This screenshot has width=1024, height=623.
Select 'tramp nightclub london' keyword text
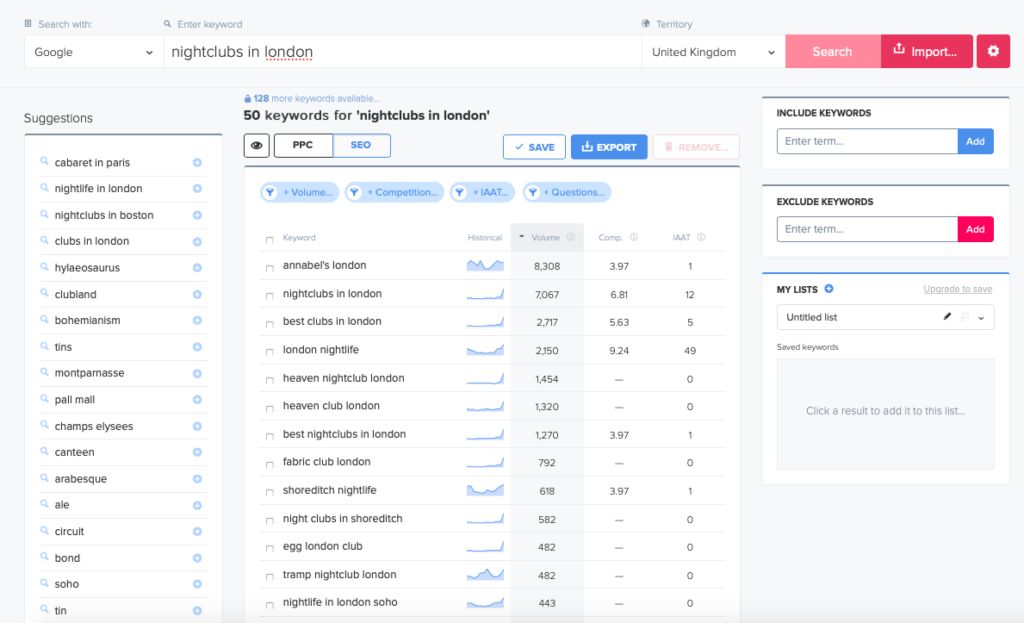pyautogui.click(x=340, y=575)
